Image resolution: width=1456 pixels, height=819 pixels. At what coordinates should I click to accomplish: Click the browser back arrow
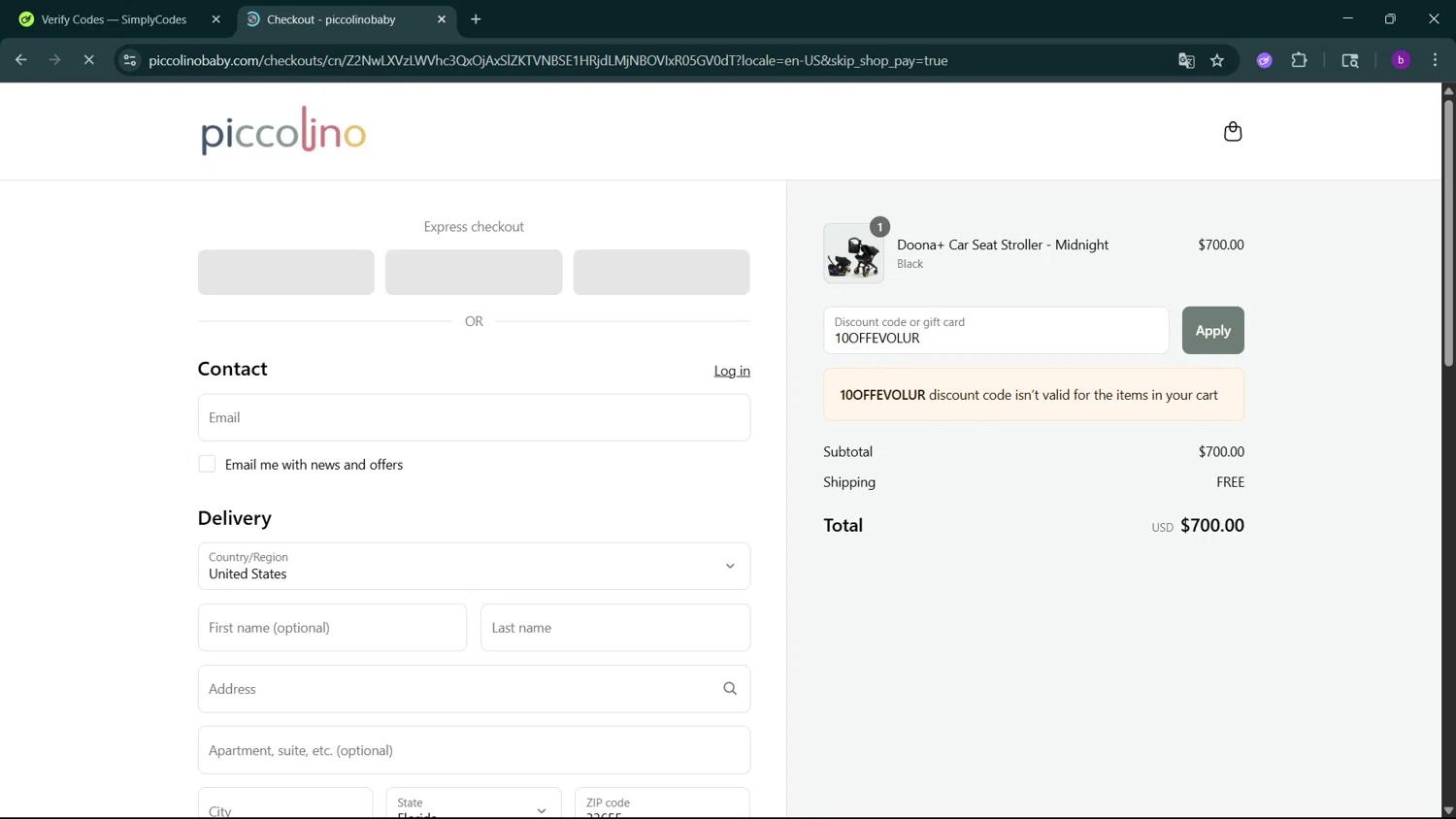[x=20, y=60]
